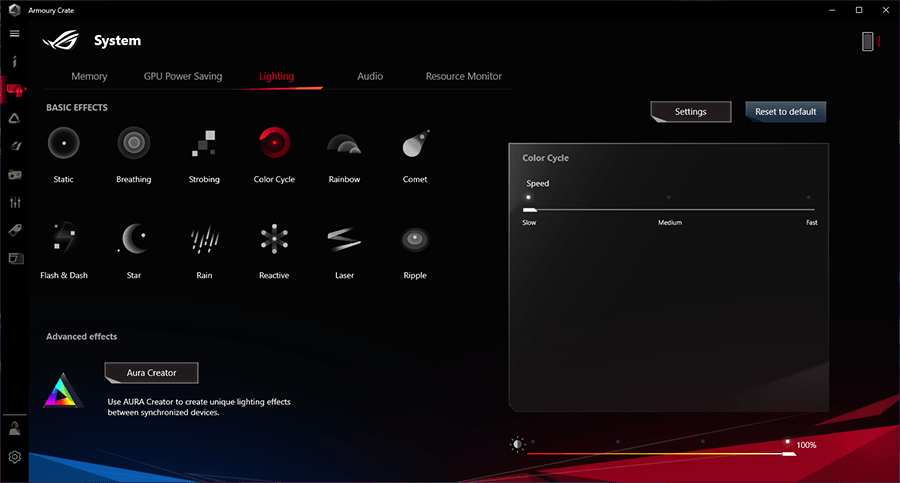
Task: Select the Comet lighting effect
Action: [x=415, y=144]
